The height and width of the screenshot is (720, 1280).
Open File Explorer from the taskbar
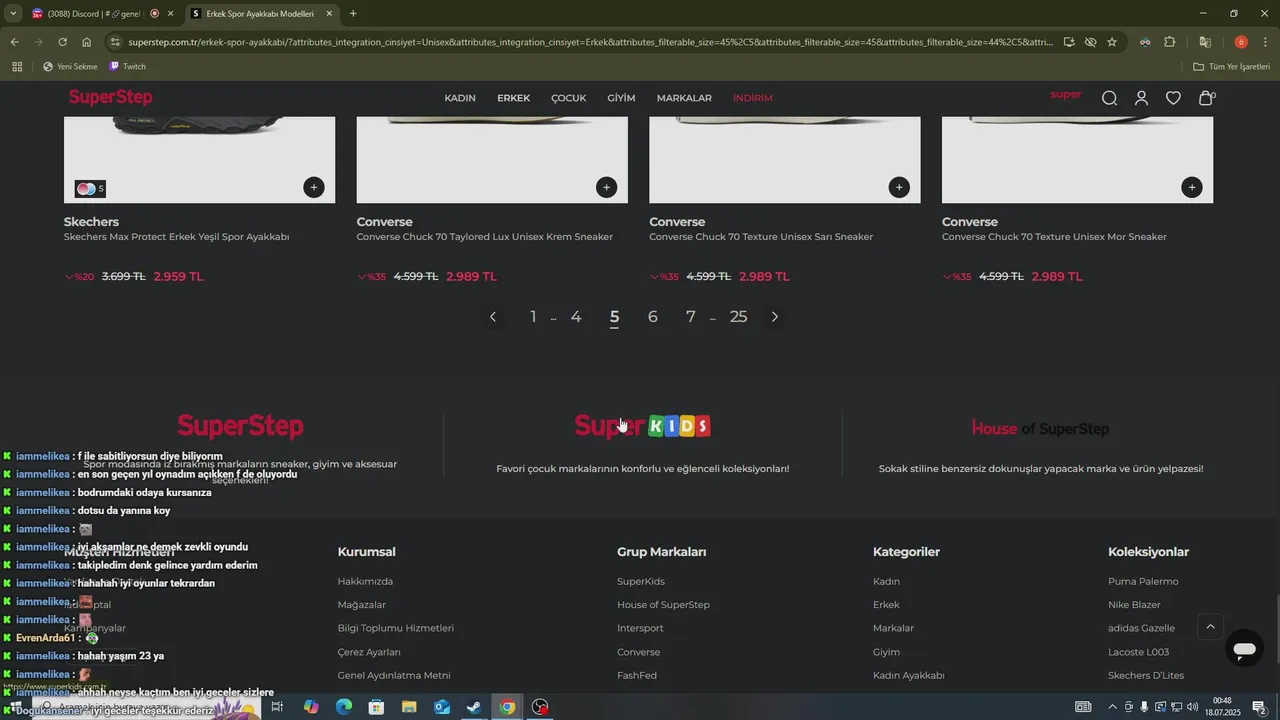[409, 707]
